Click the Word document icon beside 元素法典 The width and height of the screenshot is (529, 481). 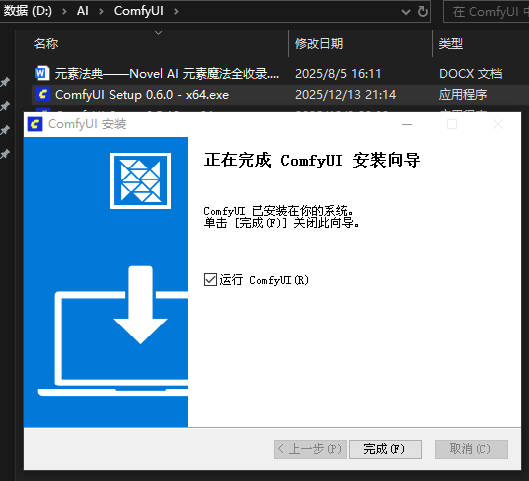pos(42,73)
